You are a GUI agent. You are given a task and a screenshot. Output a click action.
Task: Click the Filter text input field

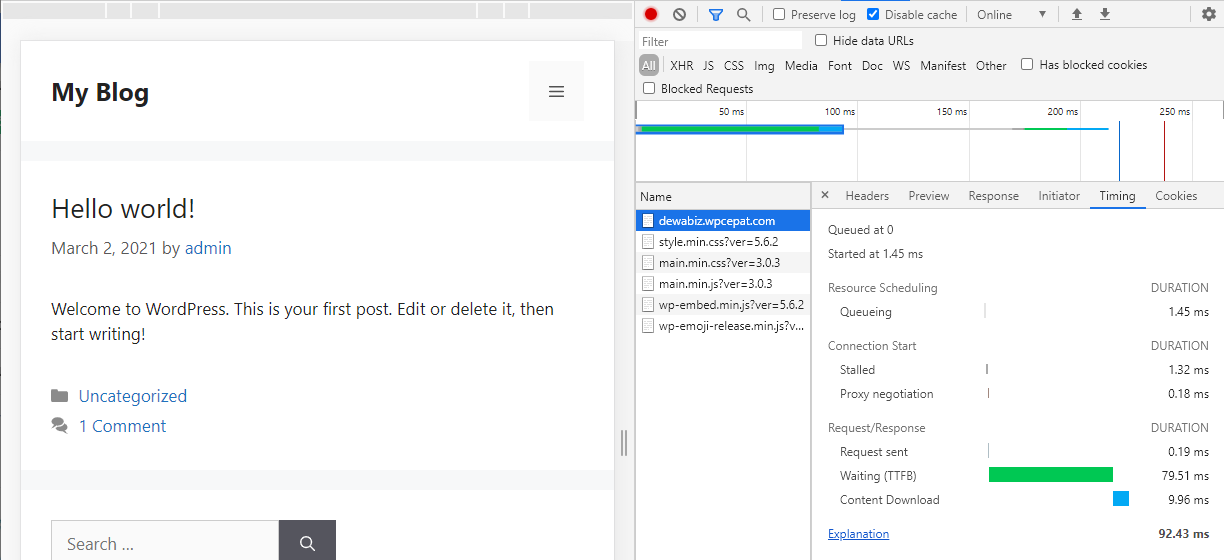[720, 41]
